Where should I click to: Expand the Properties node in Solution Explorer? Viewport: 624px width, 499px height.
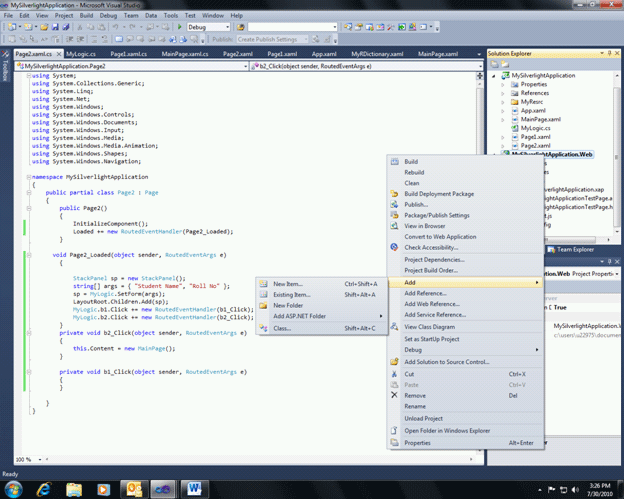[x=503, y=84]
